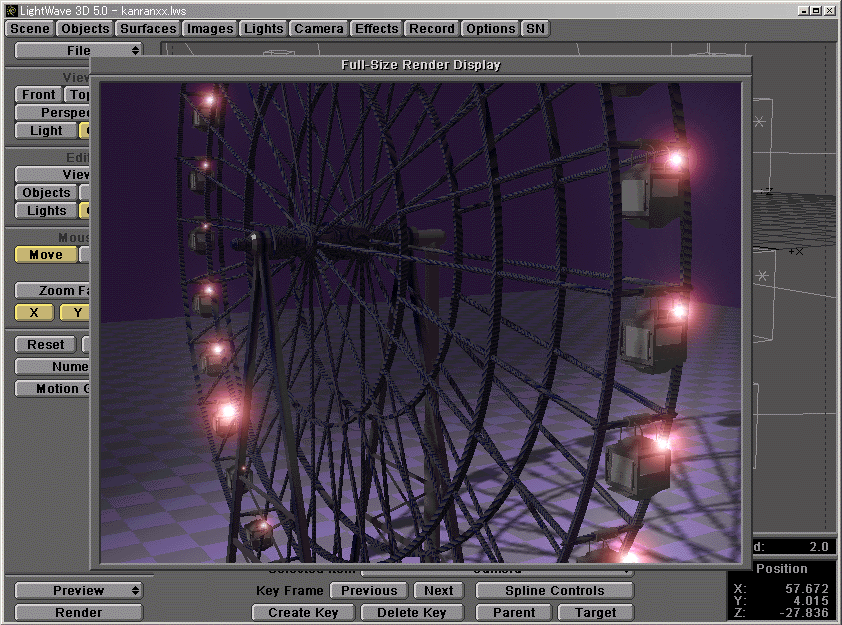Screen dimensions: 842x625
Task: Create a keyframe with Create Key
Action: pyautogui.click(x=302, y=612)
